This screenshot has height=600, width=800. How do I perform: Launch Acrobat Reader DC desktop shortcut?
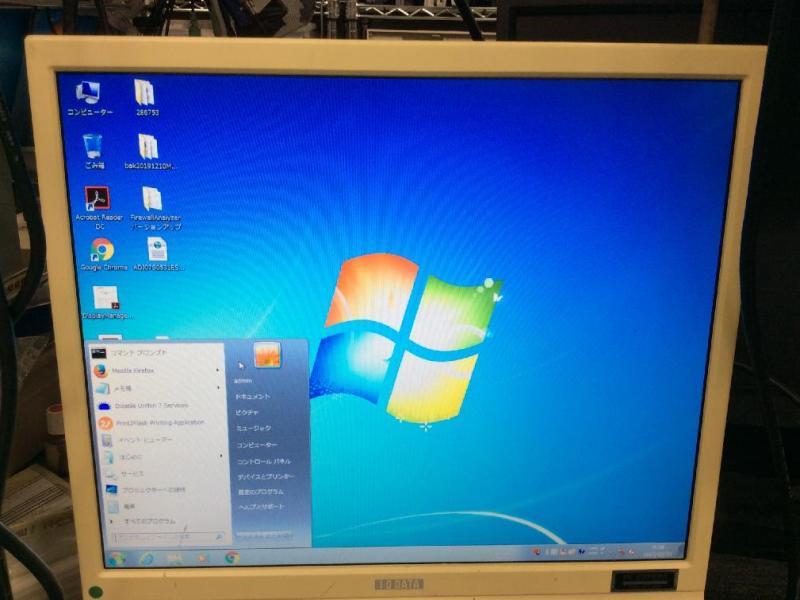(99, 207)
